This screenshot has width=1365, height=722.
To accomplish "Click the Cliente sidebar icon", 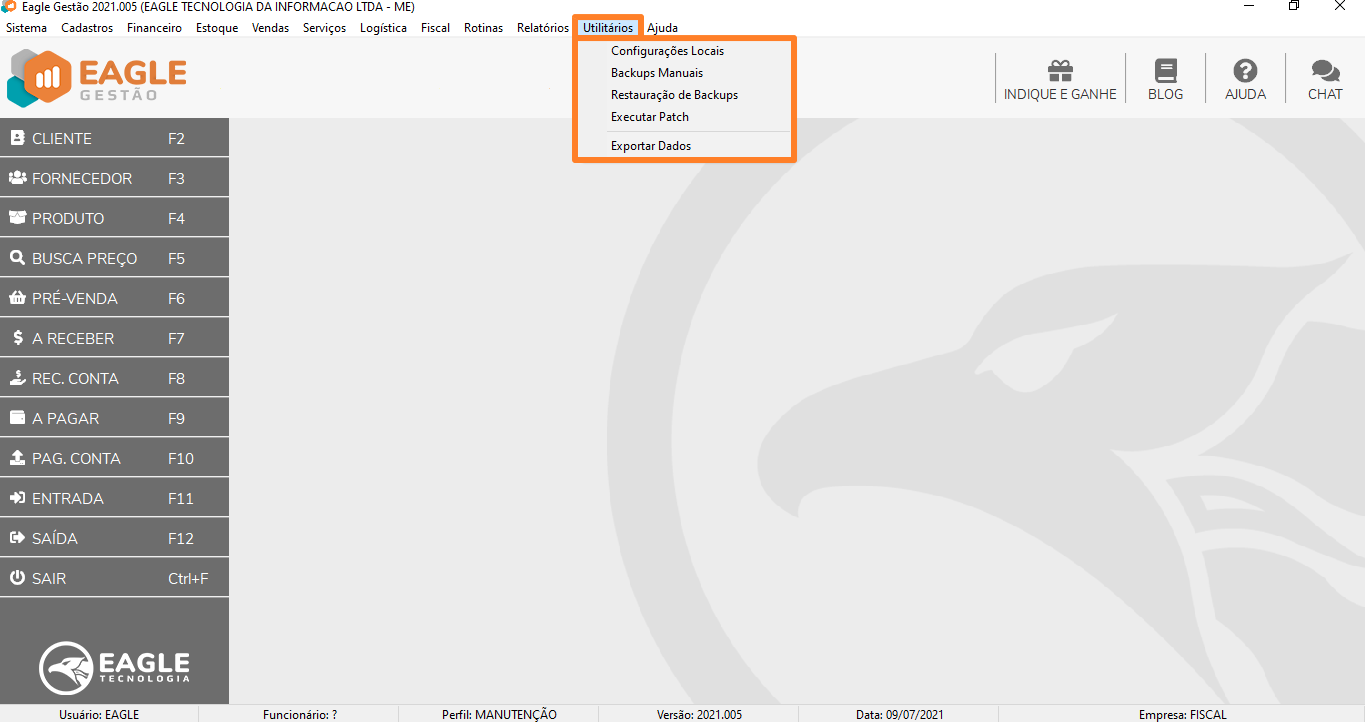I will tap(17, 138).
